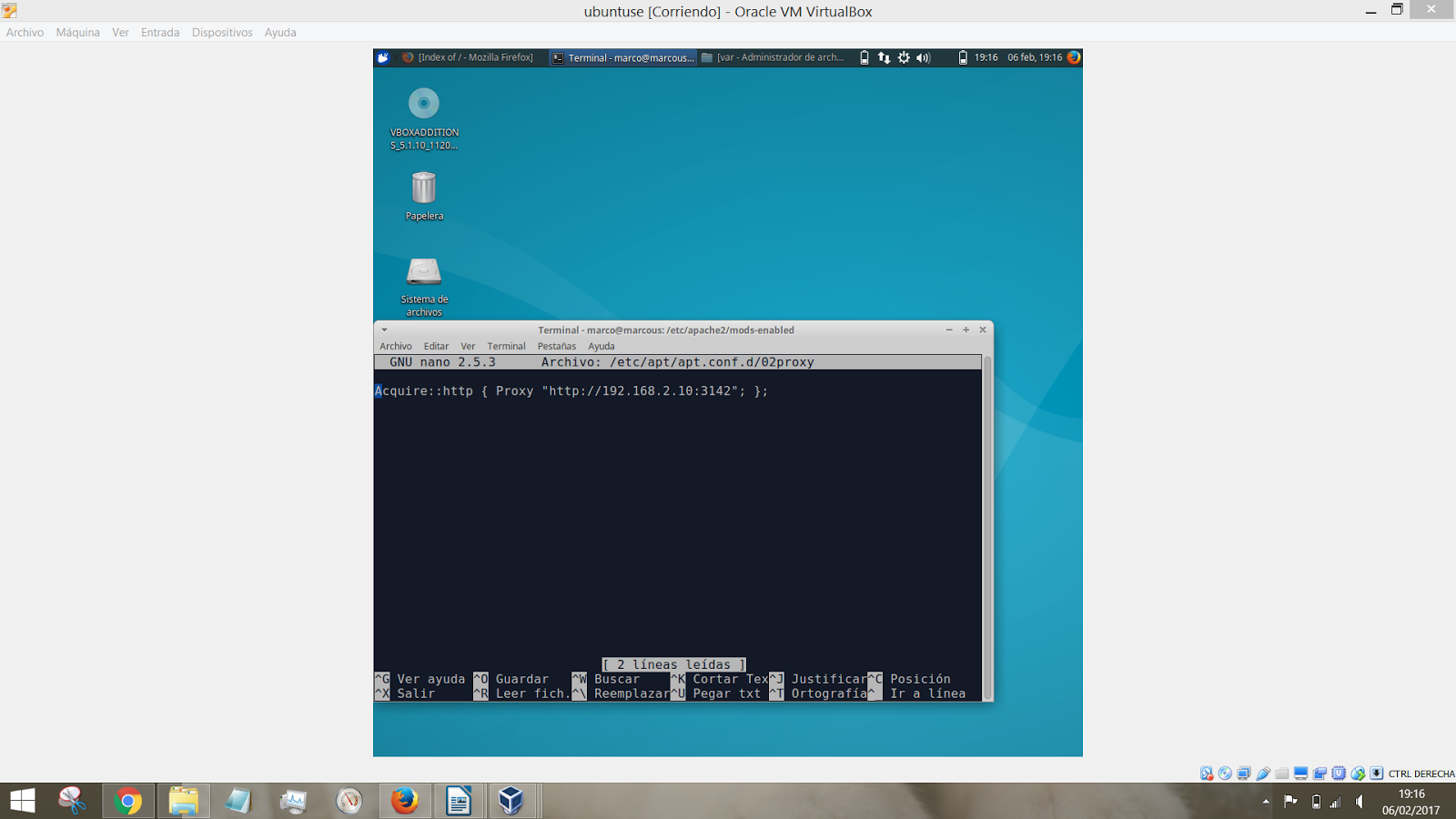
Task: Open the Snipping Tool taskbar icon
Action: coord(72,801)
